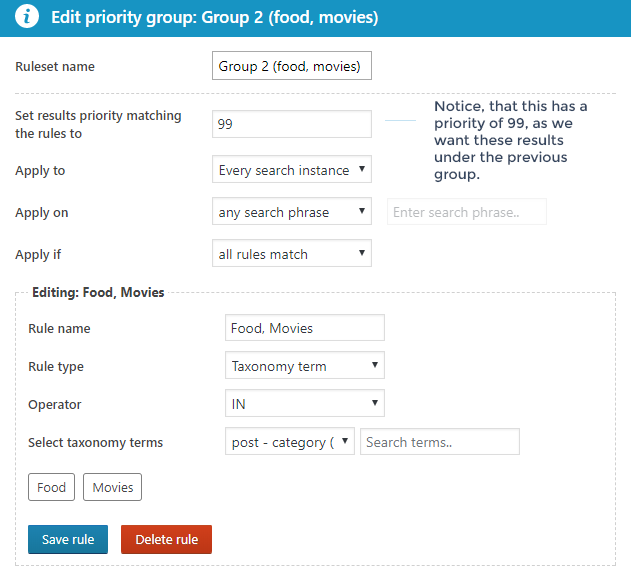
Task: Click the Select taxonomy terms label
Action: click(95, 442)
